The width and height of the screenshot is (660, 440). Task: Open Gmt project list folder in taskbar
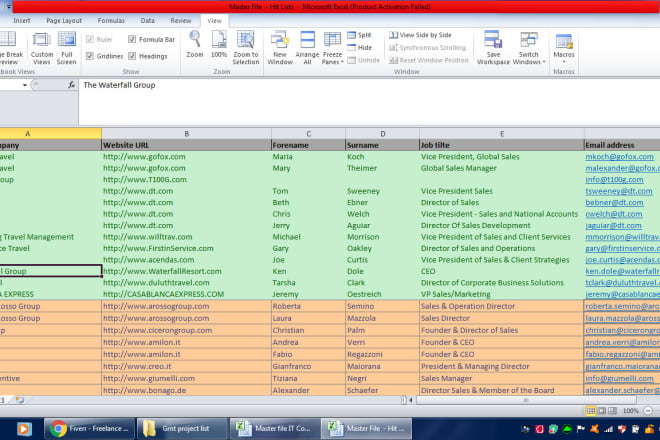pos(182,429)
